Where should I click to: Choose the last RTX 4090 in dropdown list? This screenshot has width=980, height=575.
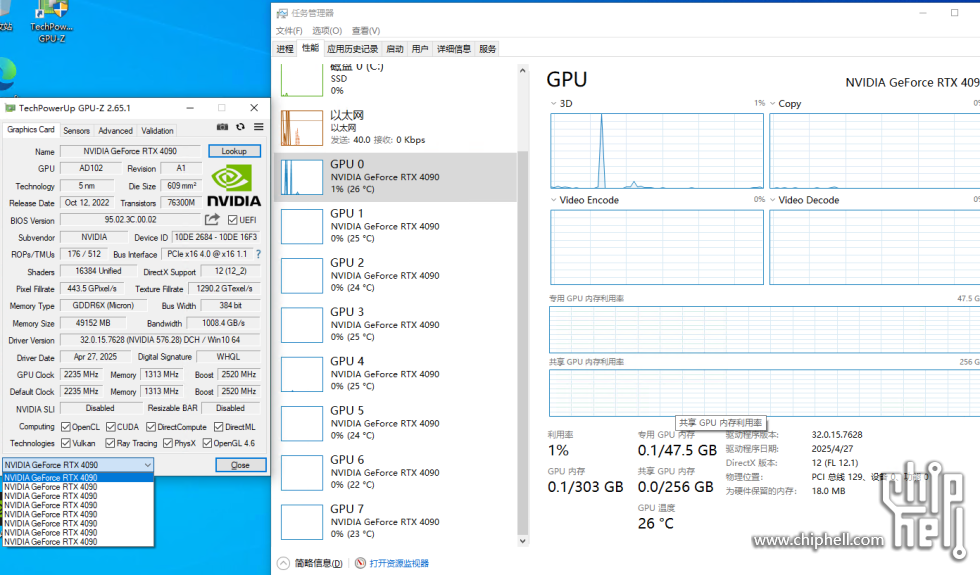(78, 542)
